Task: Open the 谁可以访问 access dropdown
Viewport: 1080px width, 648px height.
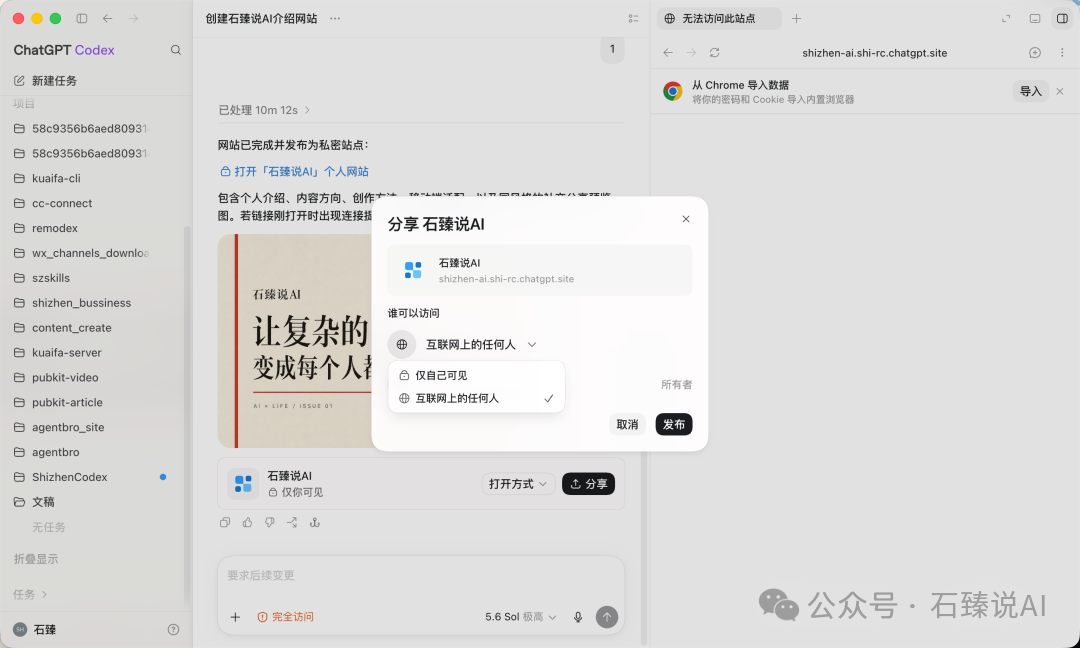Action: (463, 344)
